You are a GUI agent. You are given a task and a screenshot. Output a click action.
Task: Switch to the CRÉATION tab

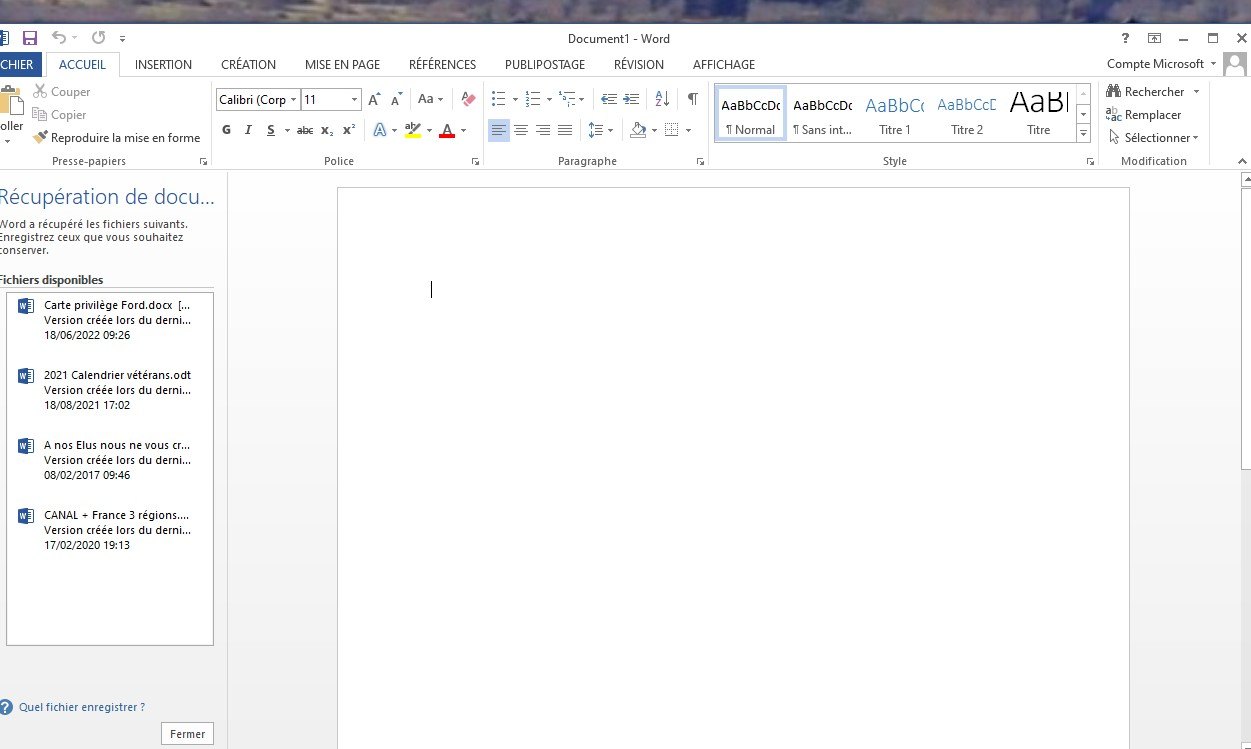pos(248,64)
